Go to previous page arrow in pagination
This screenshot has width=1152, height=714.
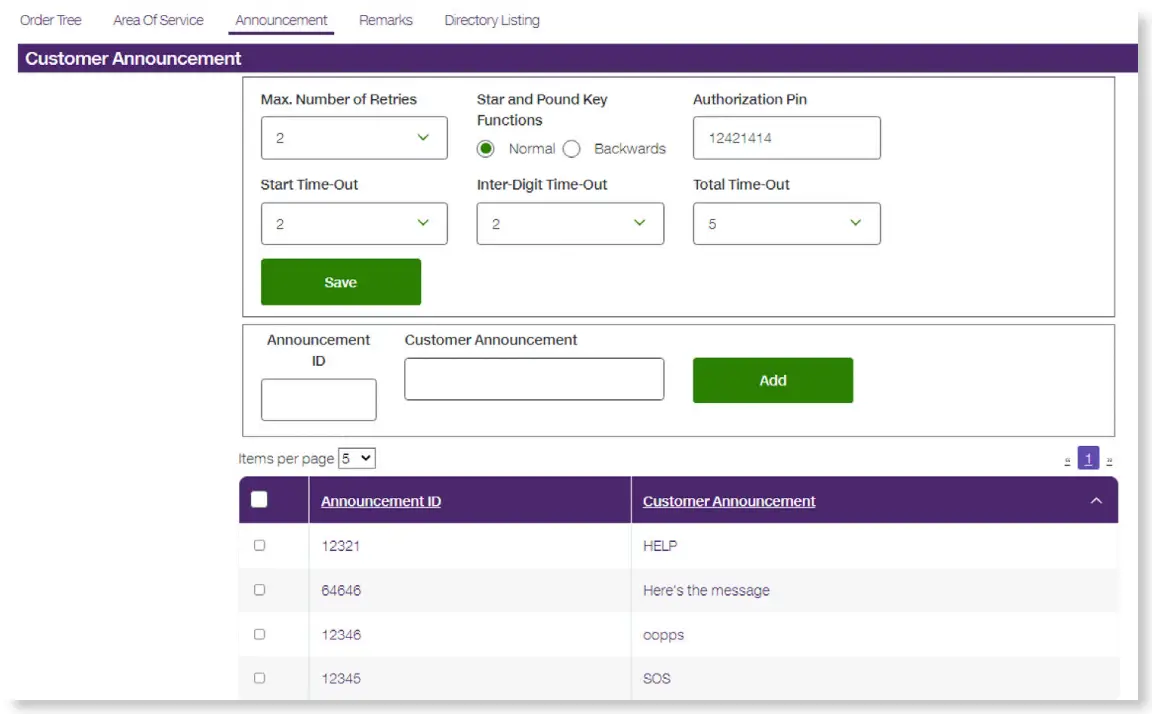(x=1068, y=461)
